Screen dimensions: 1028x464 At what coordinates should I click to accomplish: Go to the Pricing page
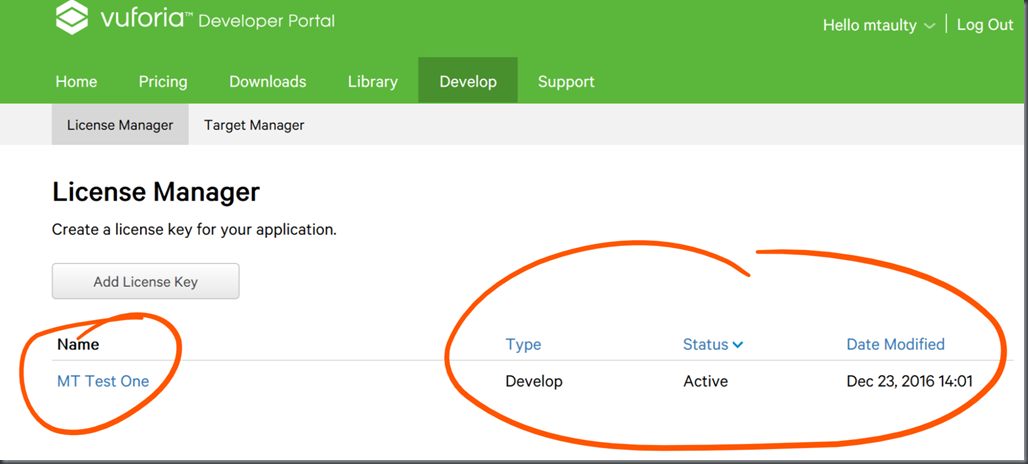pyautogui.click(x=163, y=82)
